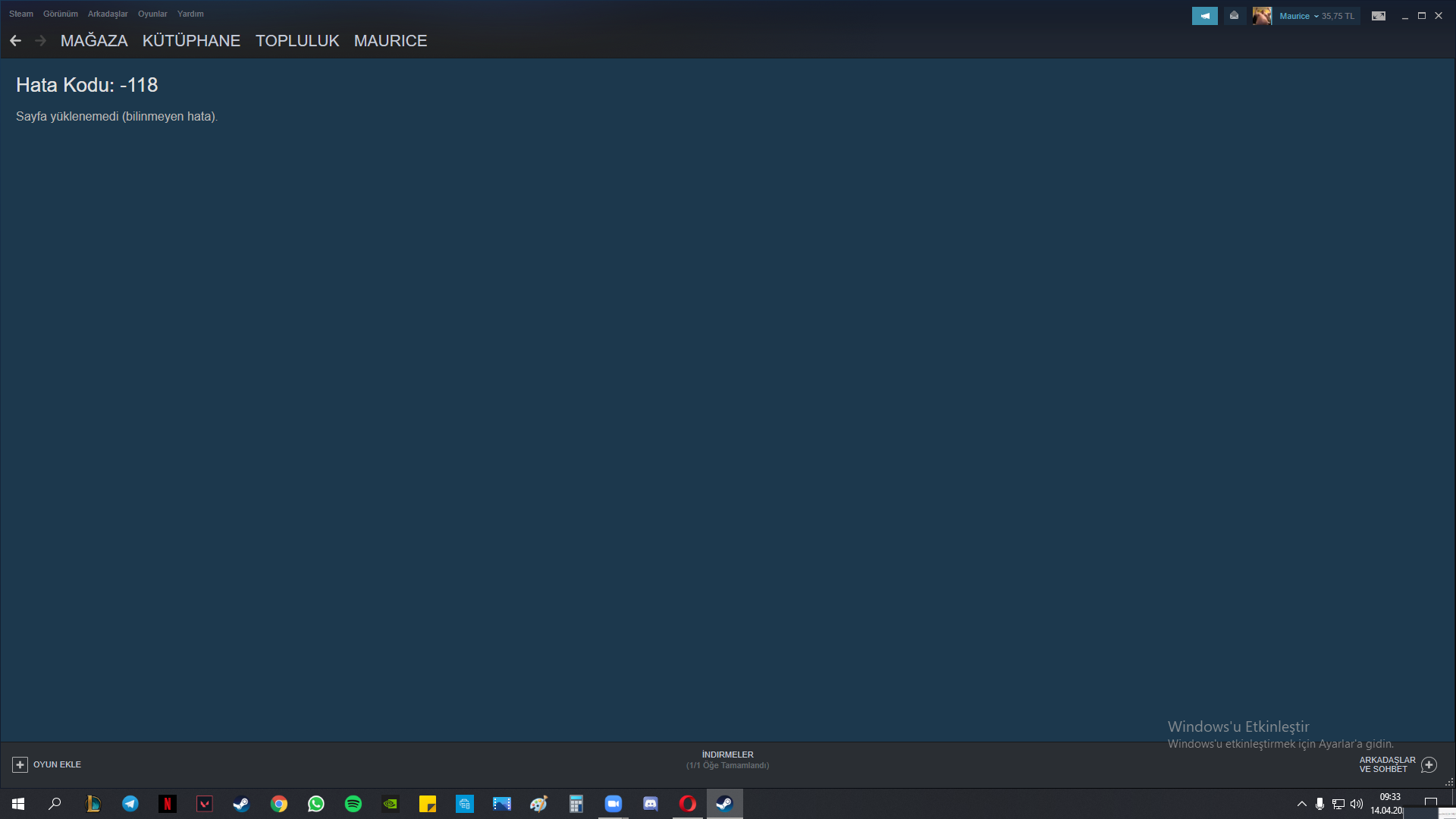1456x819 pixels.
Task: Click the OYUN EKLE plus icon
Action: click(x=20, y=764)
